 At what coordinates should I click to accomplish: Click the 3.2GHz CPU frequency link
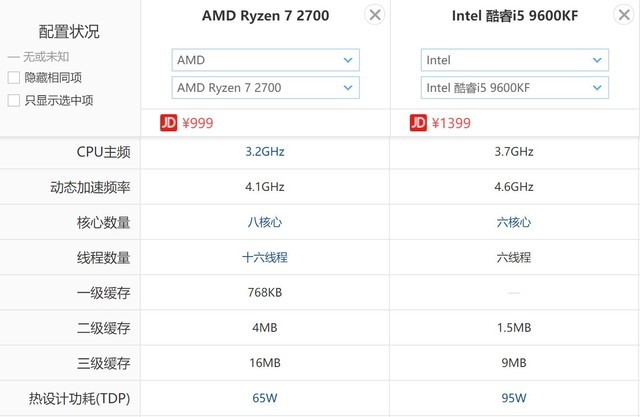tap(264, 152)
